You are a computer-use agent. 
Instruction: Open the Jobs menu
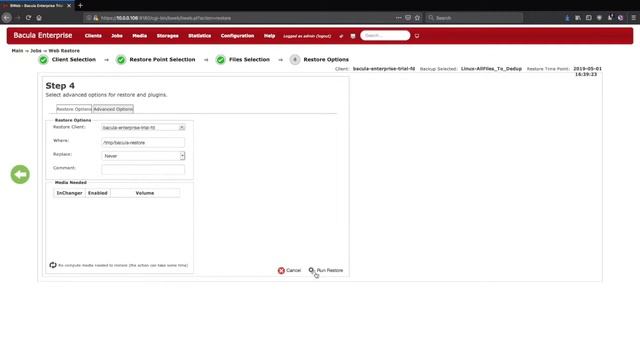117,36
